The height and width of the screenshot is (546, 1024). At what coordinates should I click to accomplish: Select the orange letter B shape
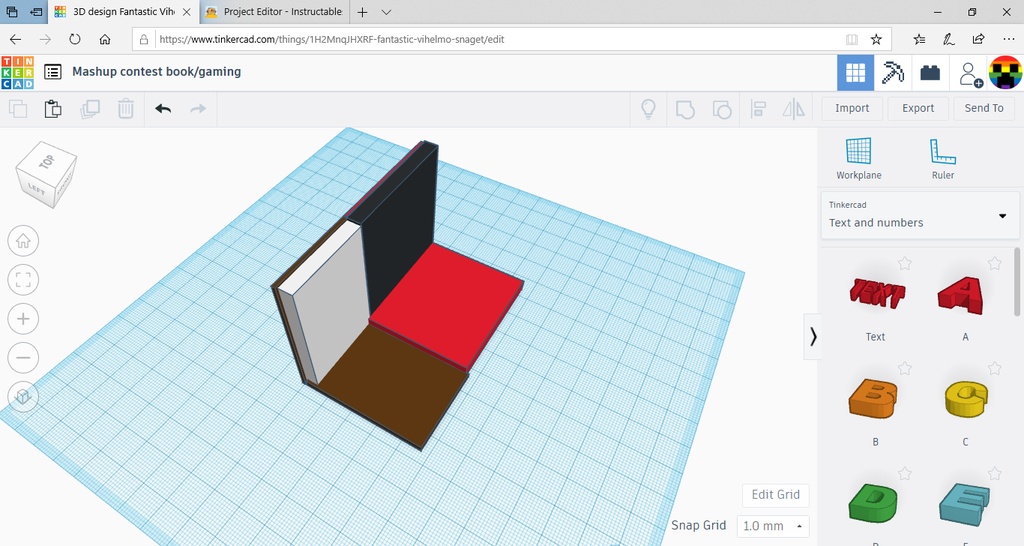pyautogui.click(x=873, y=398)
